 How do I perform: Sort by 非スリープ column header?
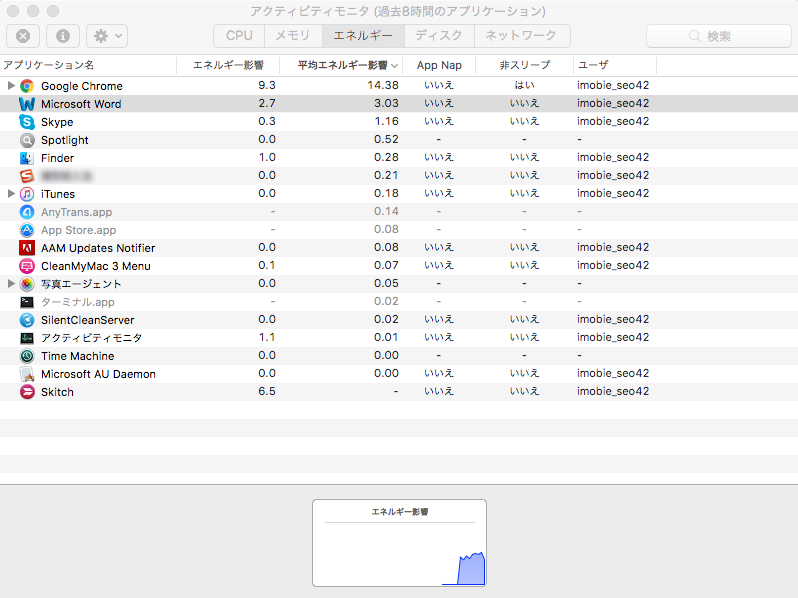point(525,65)
